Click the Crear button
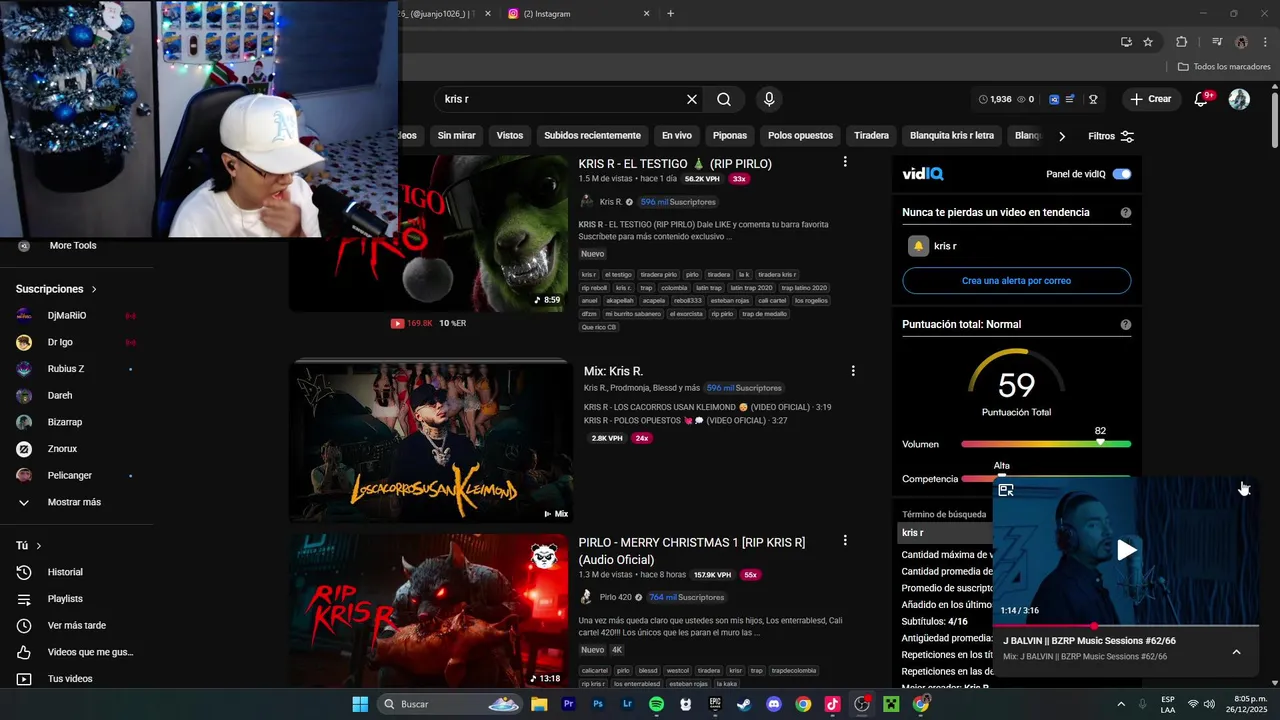 (1150, 99)
